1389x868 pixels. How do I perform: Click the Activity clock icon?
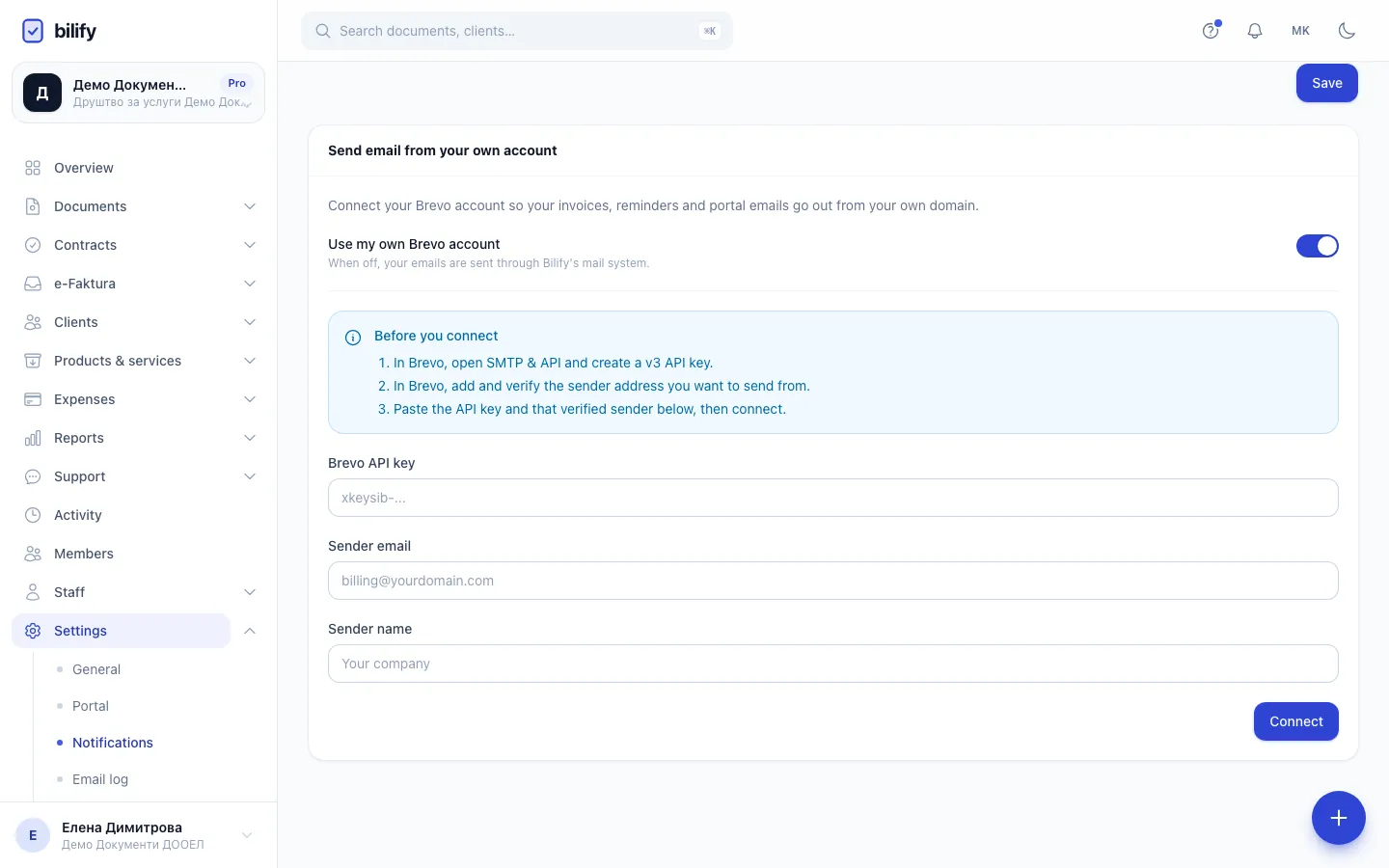[x=33, y=515]
